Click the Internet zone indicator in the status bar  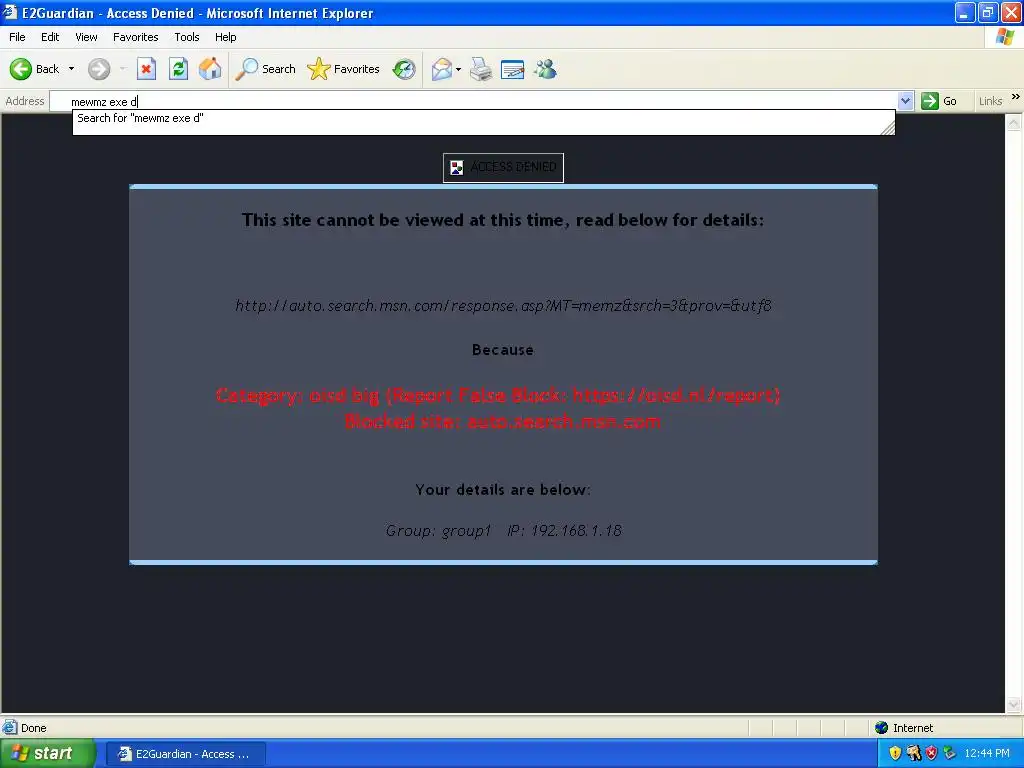pos(904,728)
